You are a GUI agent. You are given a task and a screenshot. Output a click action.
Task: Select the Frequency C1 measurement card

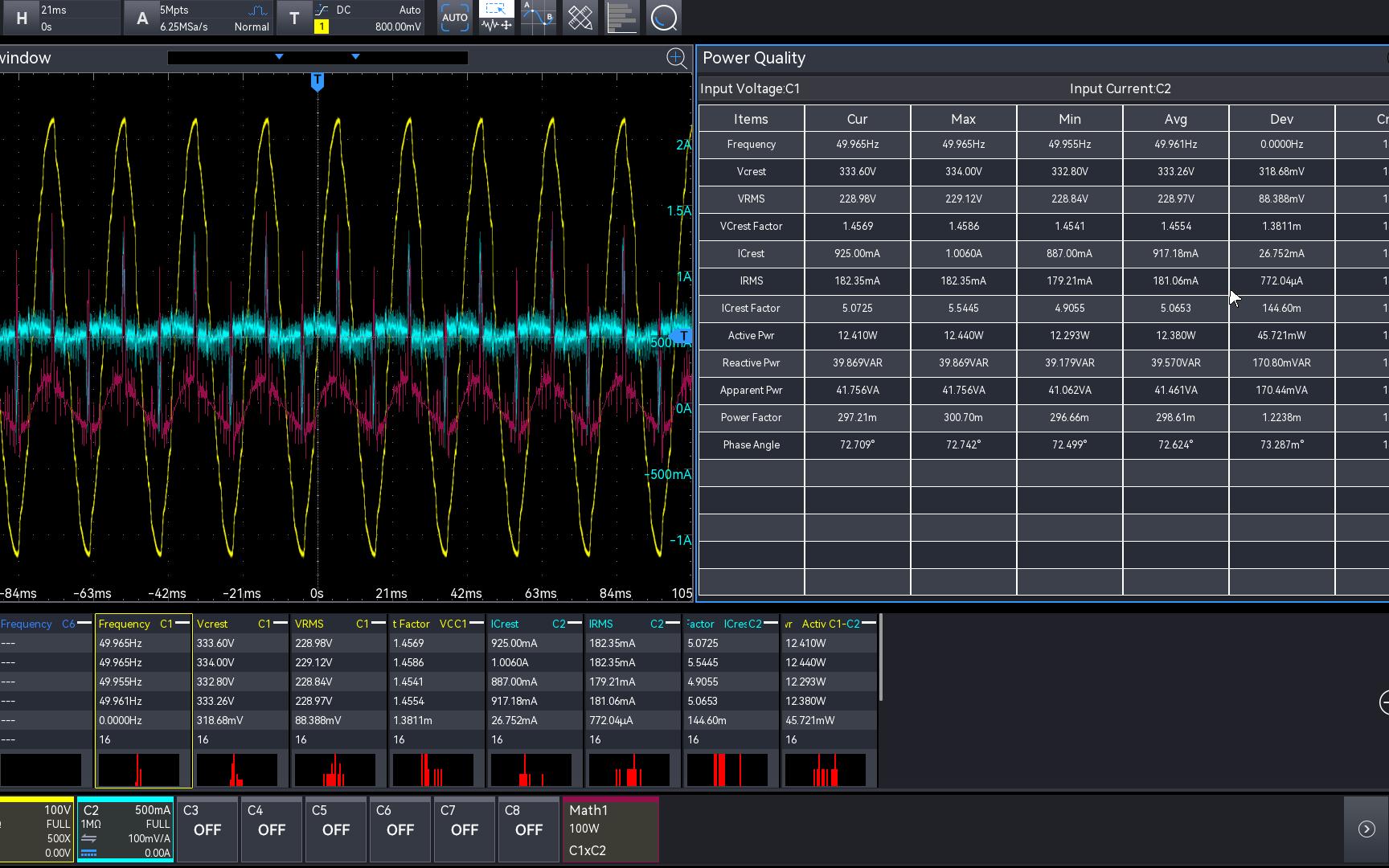click(x=144, y=701)
